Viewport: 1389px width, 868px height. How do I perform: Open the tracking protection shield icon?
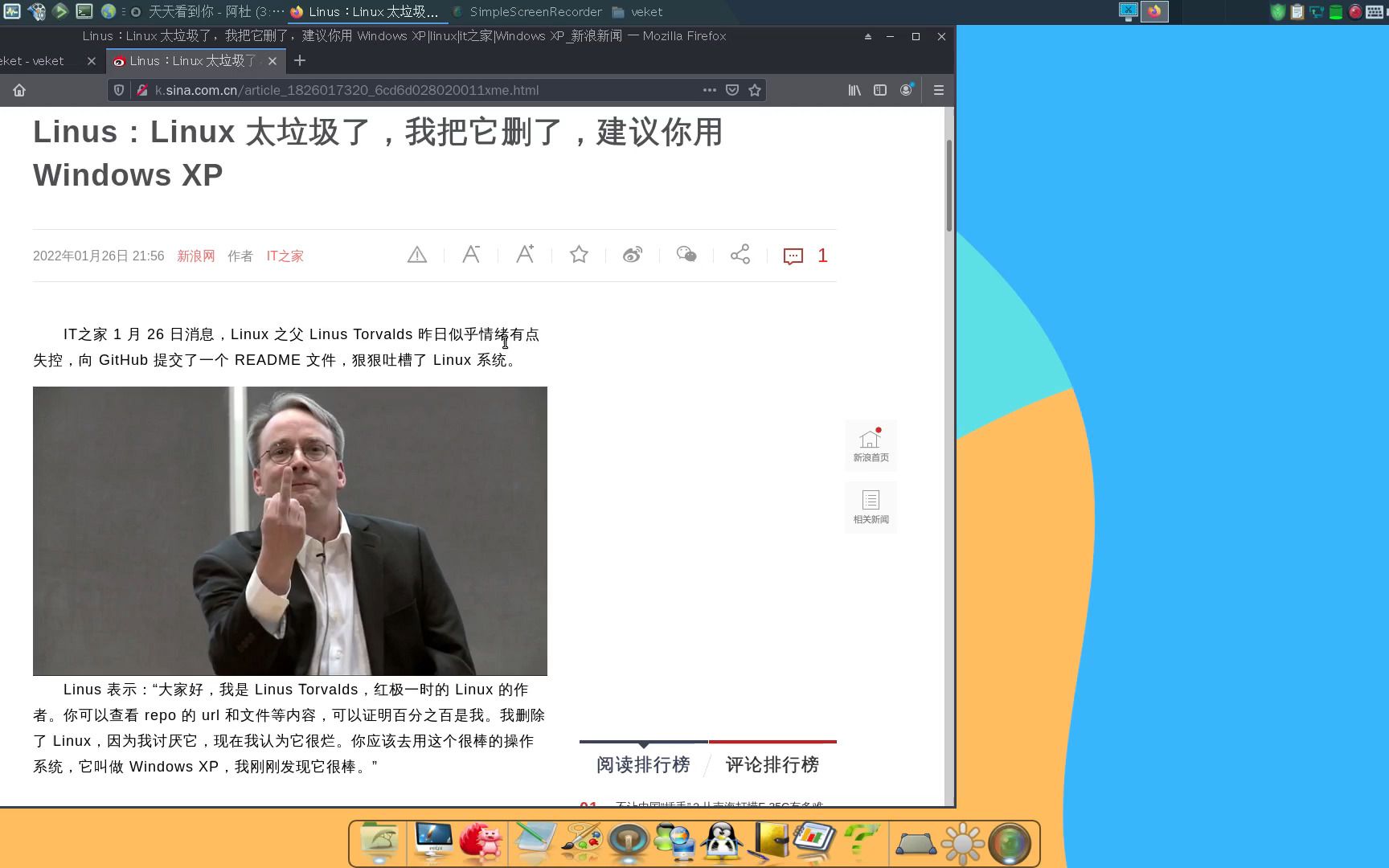pos(119,90)
